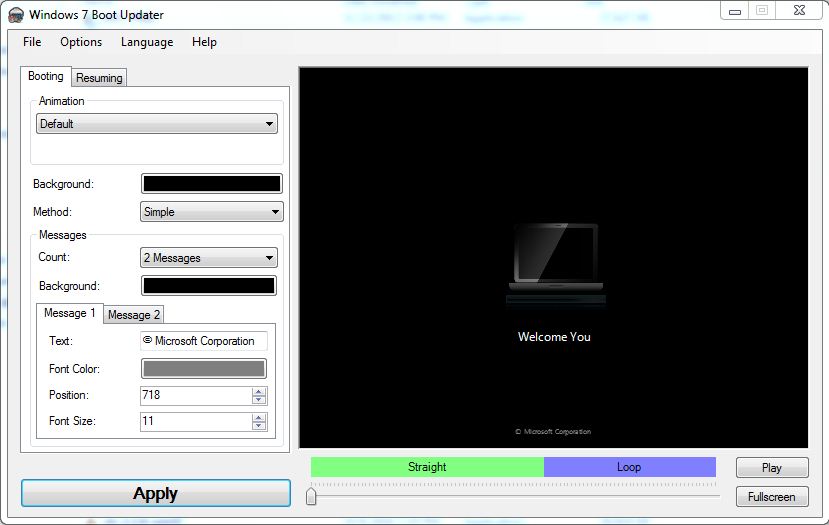The height and width of the screenshot is (525, 829).
Task: Increase Font Size with the up arrow
Action: (259, 418)
